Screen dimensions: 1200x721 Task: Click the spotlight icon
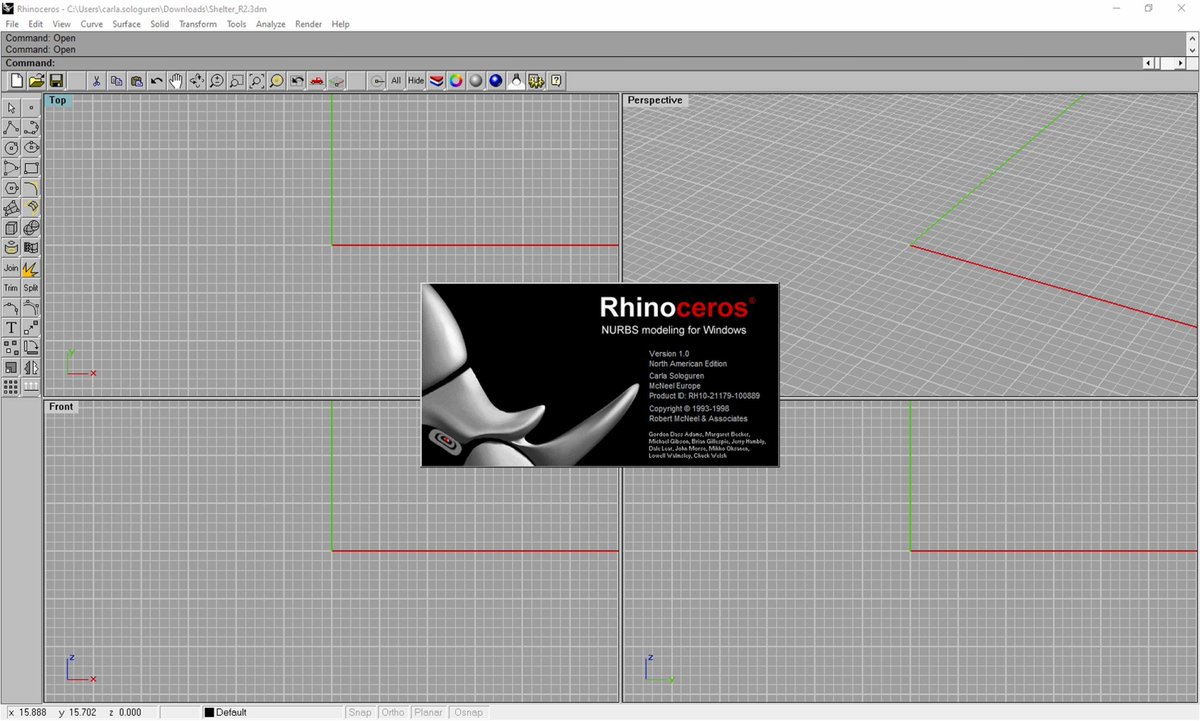pos(516,81)
